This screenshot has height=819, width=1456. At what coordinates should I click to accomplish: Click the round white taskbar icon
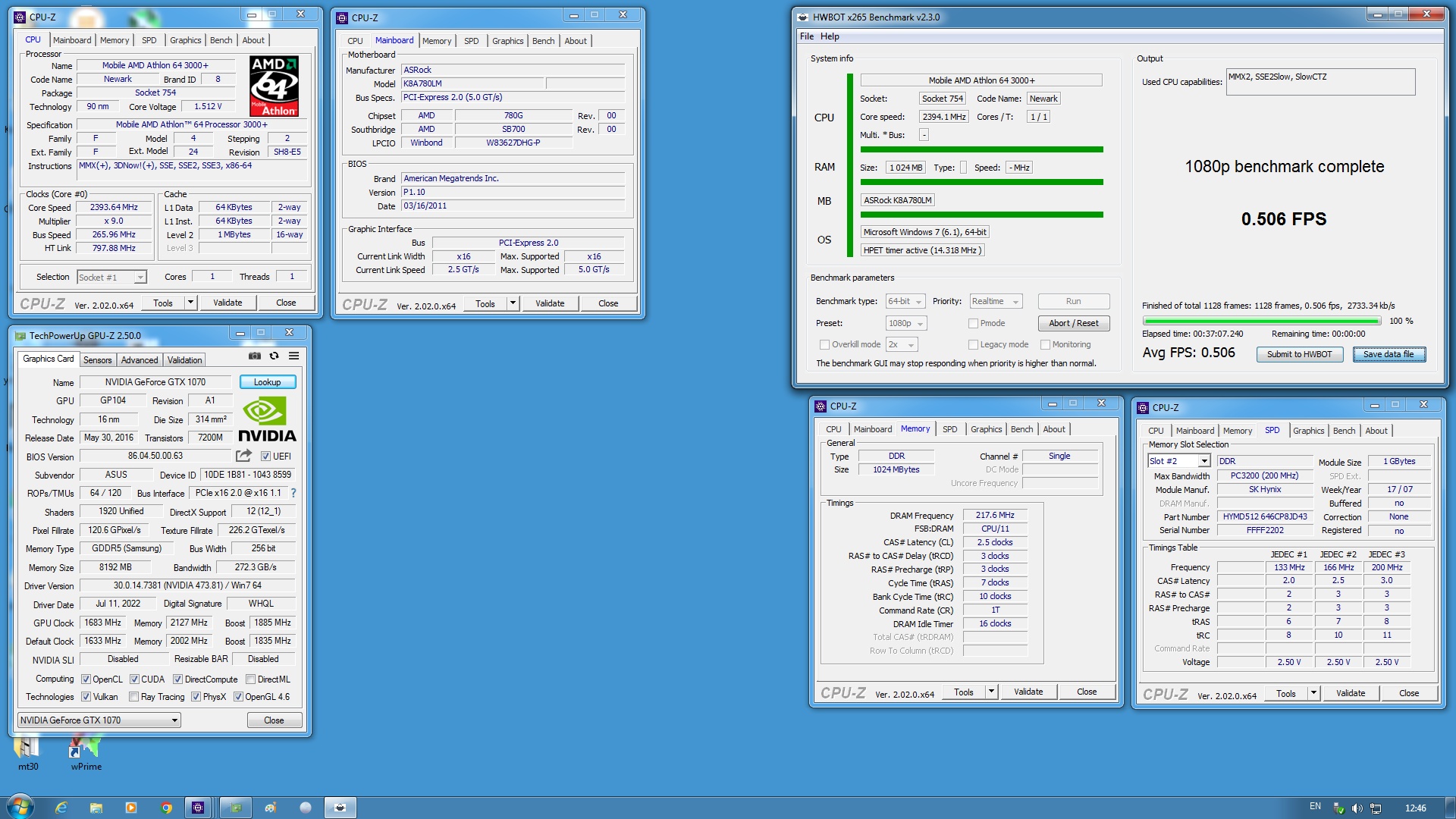pyautogui.click(x=306, y=808)
